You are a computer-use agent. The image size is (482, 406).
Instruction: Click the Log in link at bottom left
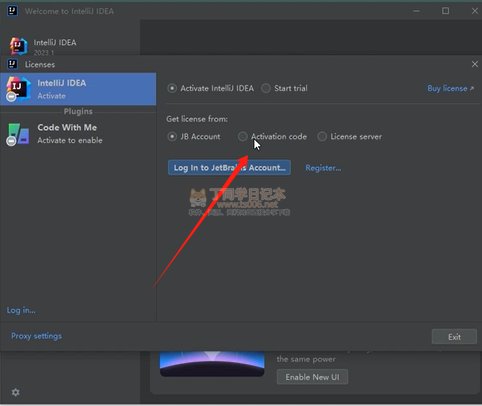point(21,310)
